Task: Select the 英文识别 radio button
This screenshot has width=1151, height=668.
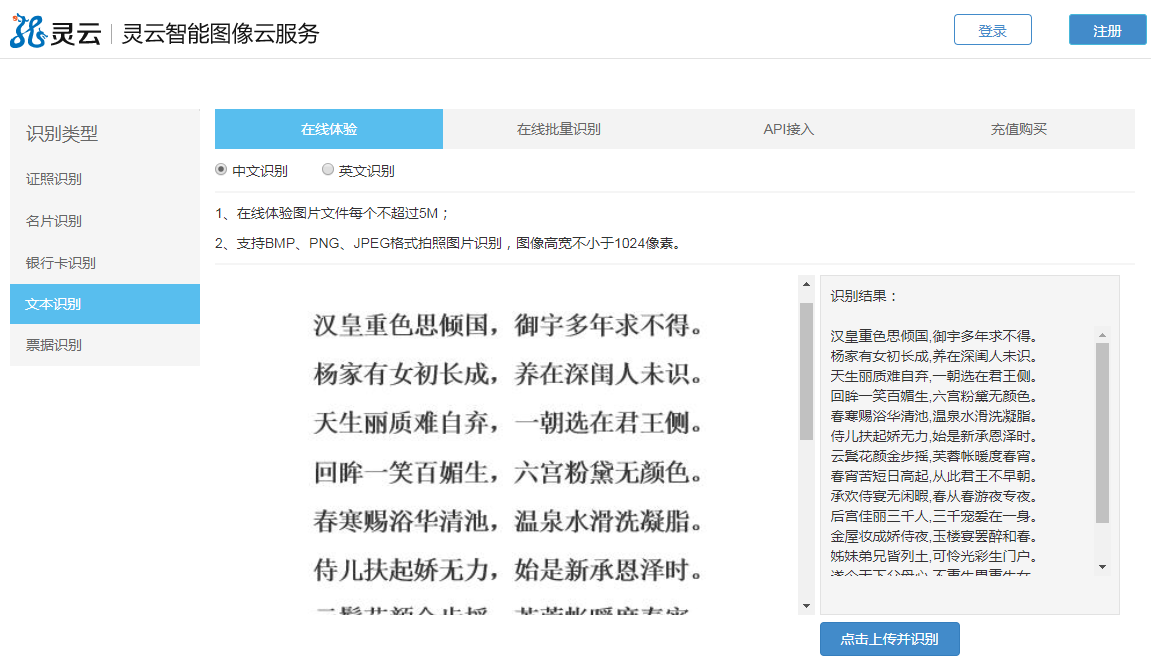Action: coord(328,170)
